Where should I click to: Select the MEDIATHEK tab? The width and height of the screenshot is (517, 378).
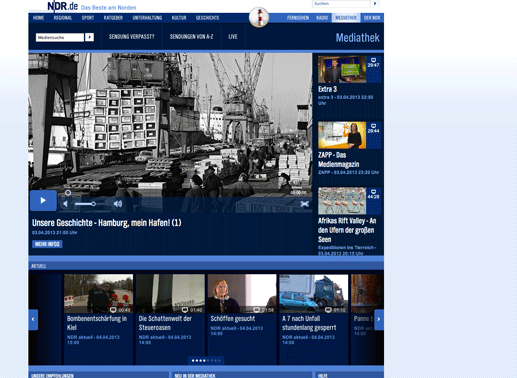point(346,18)
